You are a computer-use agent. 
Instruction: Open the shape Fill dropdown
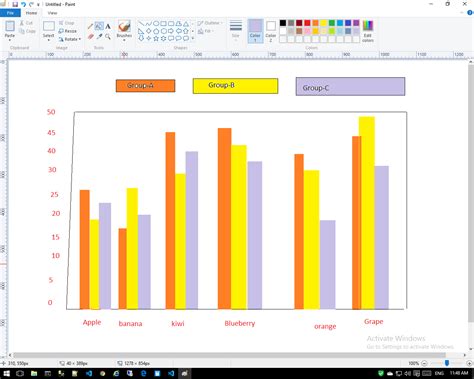tap(206, 31)
